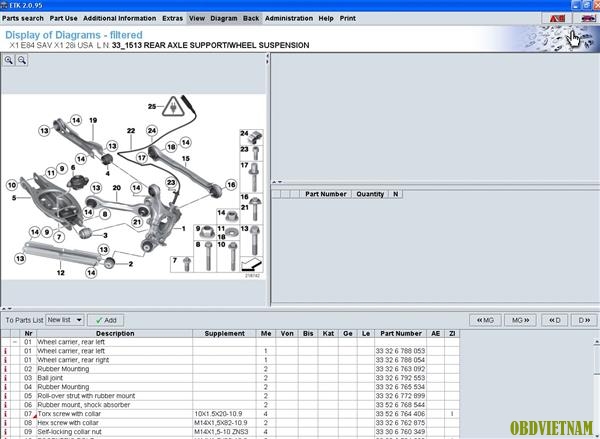The image size is (600, 439).
Task: Open the Administration menu
Action: coord(289,18)
